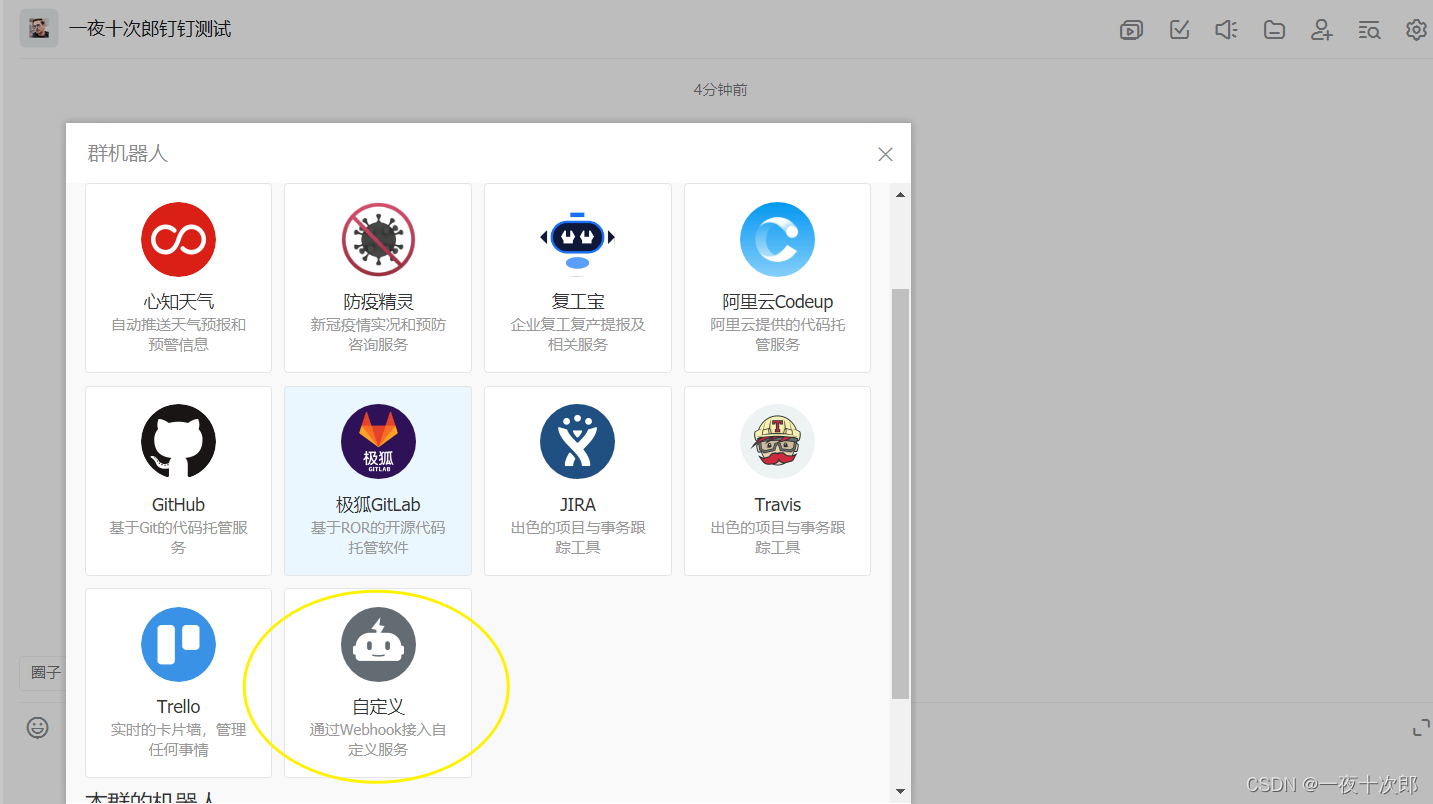Select the 心知天气 weather robot icon
The width and height of the screenshot is (1433, 804).
point(178,240)
